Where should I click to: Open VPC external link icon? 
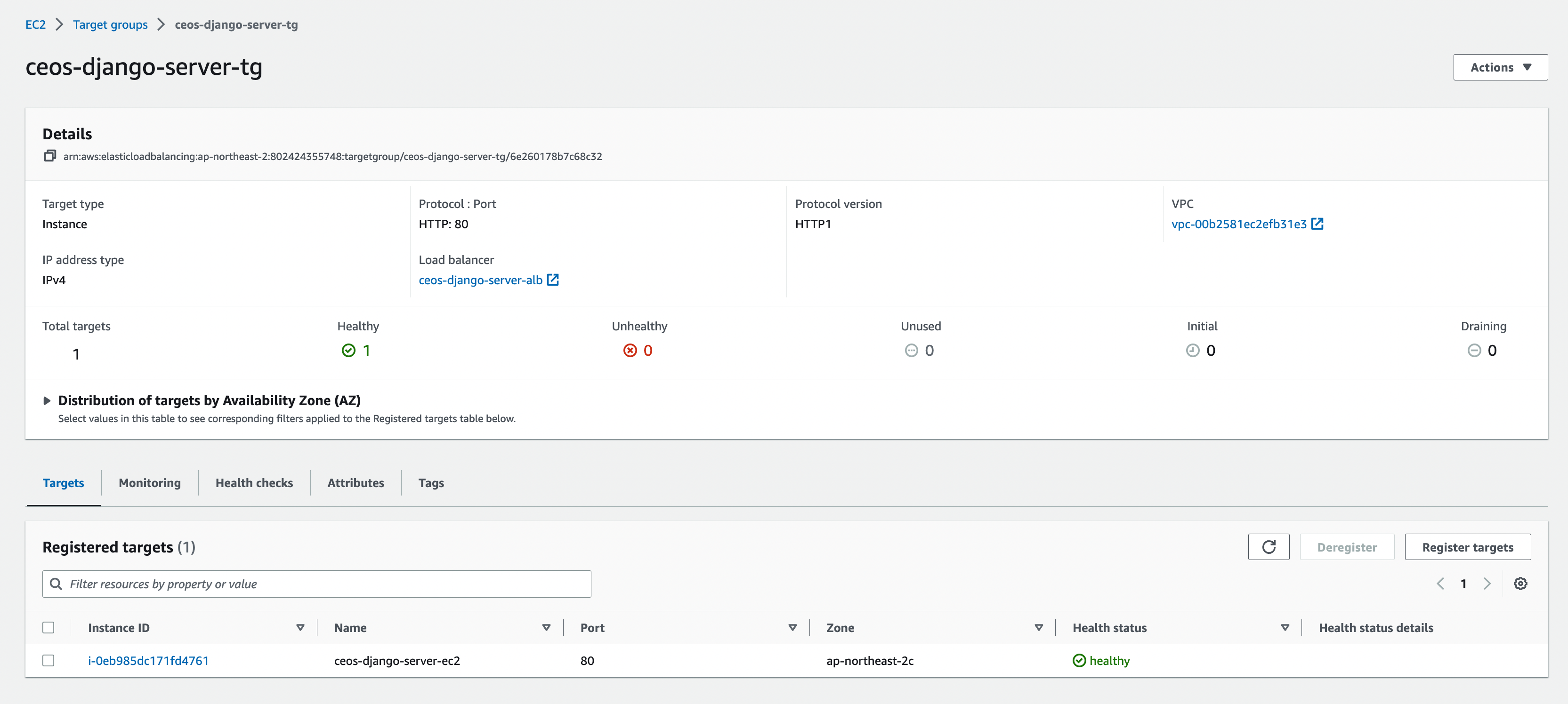(x=1317, y=224)
